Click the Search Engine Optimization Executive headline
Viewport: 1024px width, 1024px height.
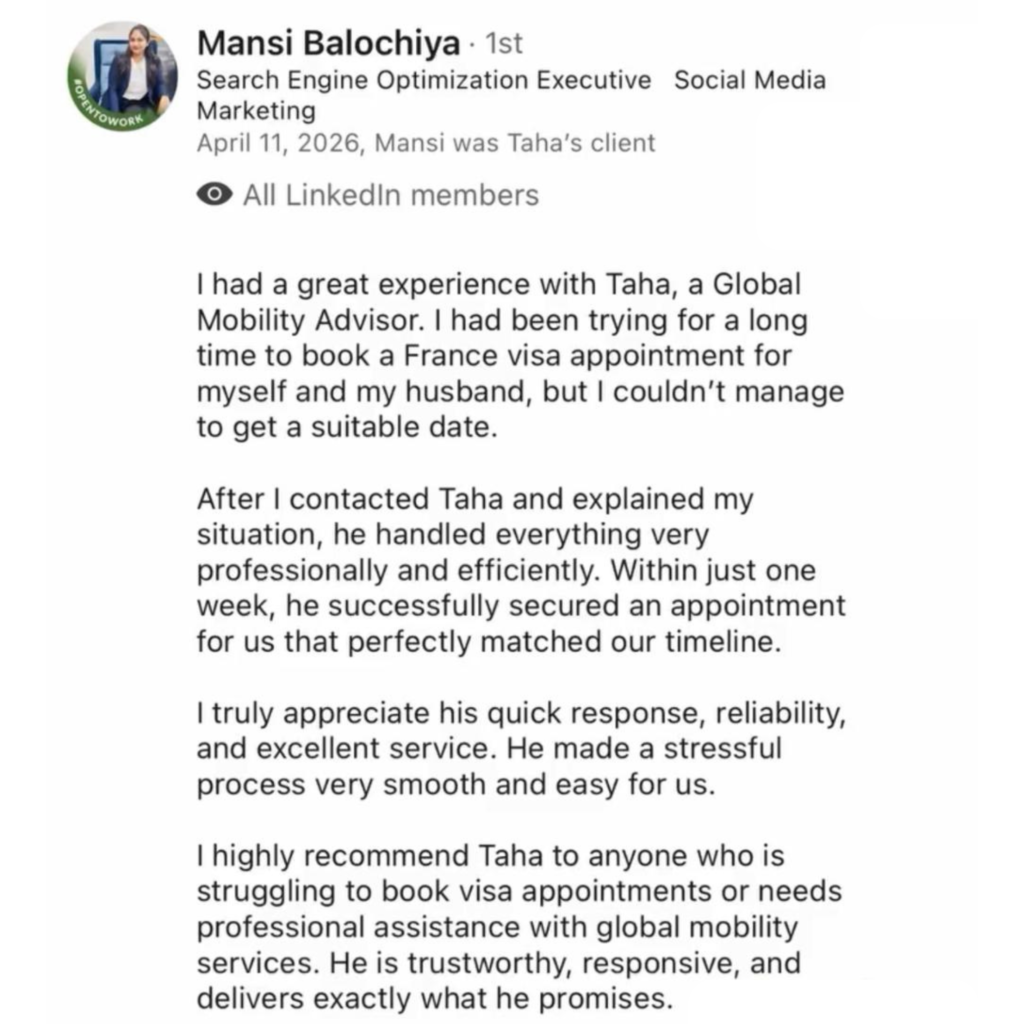(x=424, y=80)
